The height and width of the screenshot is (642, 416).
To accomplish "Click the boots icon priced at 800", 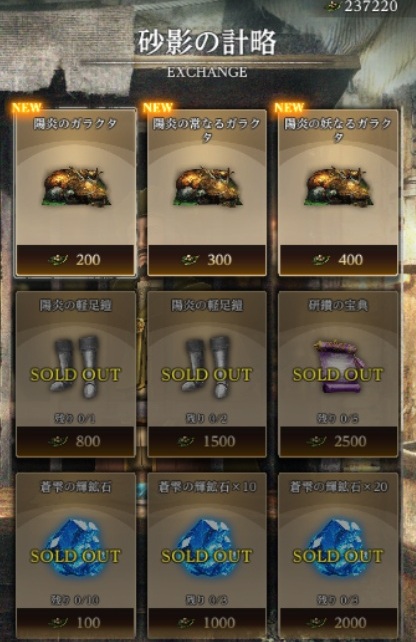I will tap(76, 366).
